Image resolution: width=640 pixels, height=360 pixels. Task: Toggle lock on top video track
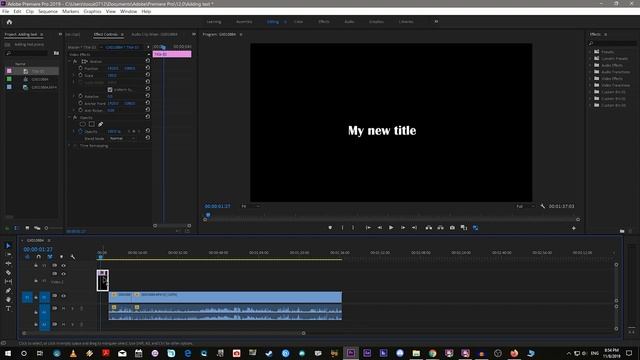(36, 265)
